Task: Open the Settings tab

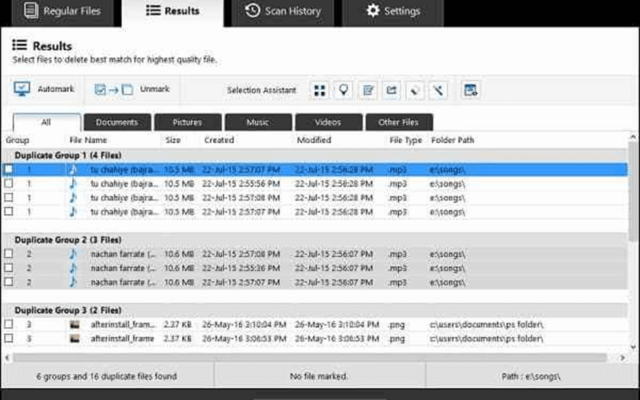Action: (x=393, y=12)
